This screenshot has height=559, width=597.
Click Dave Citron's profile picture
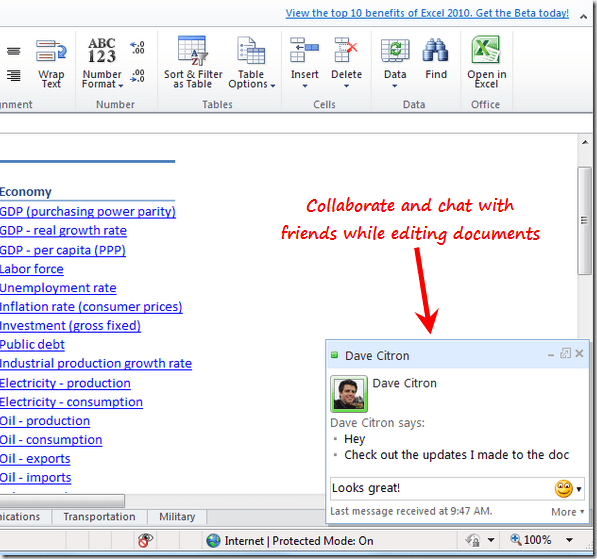click(x=349, y=394)
